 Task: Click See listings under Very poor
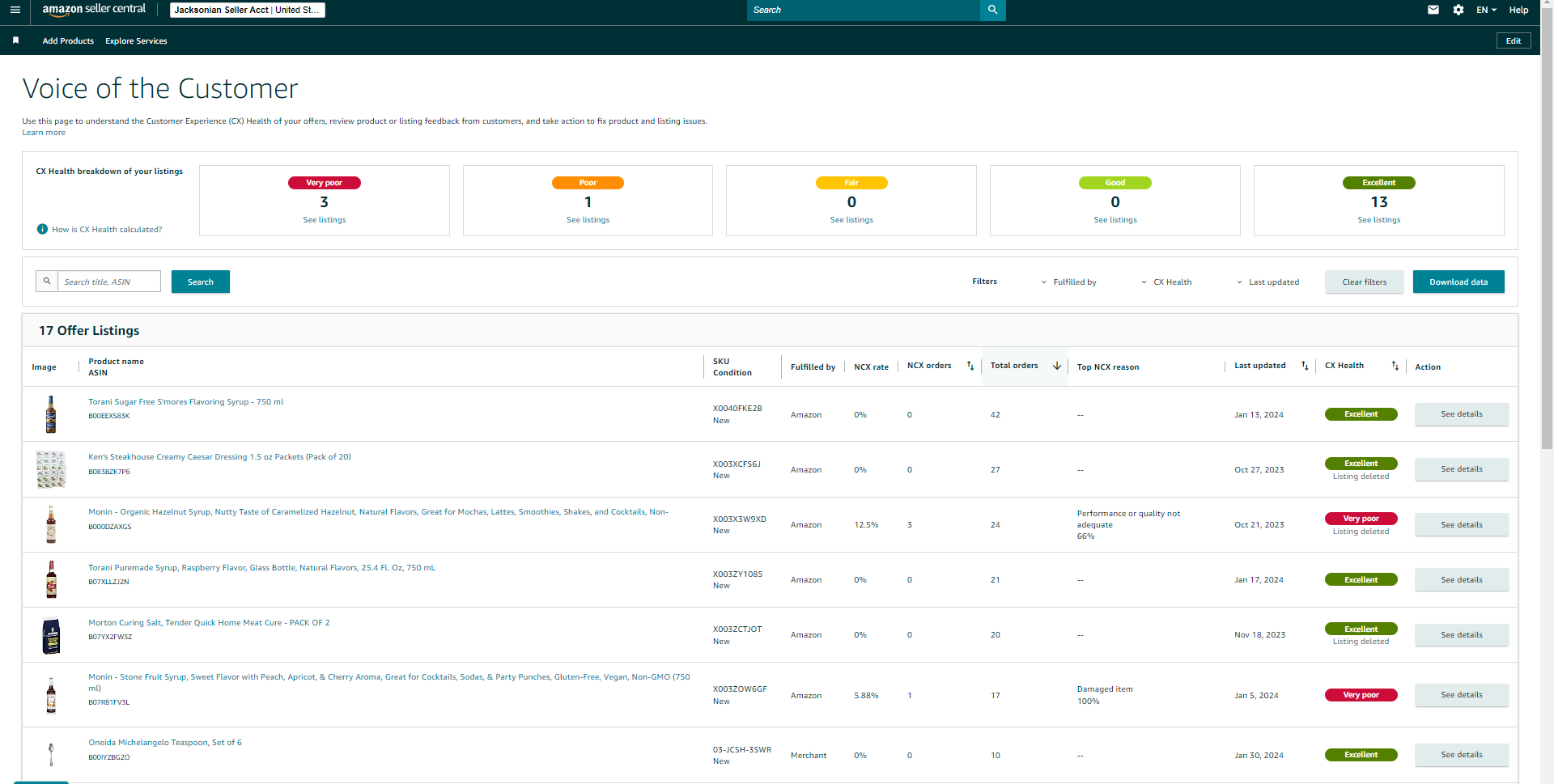click(324, 220)
